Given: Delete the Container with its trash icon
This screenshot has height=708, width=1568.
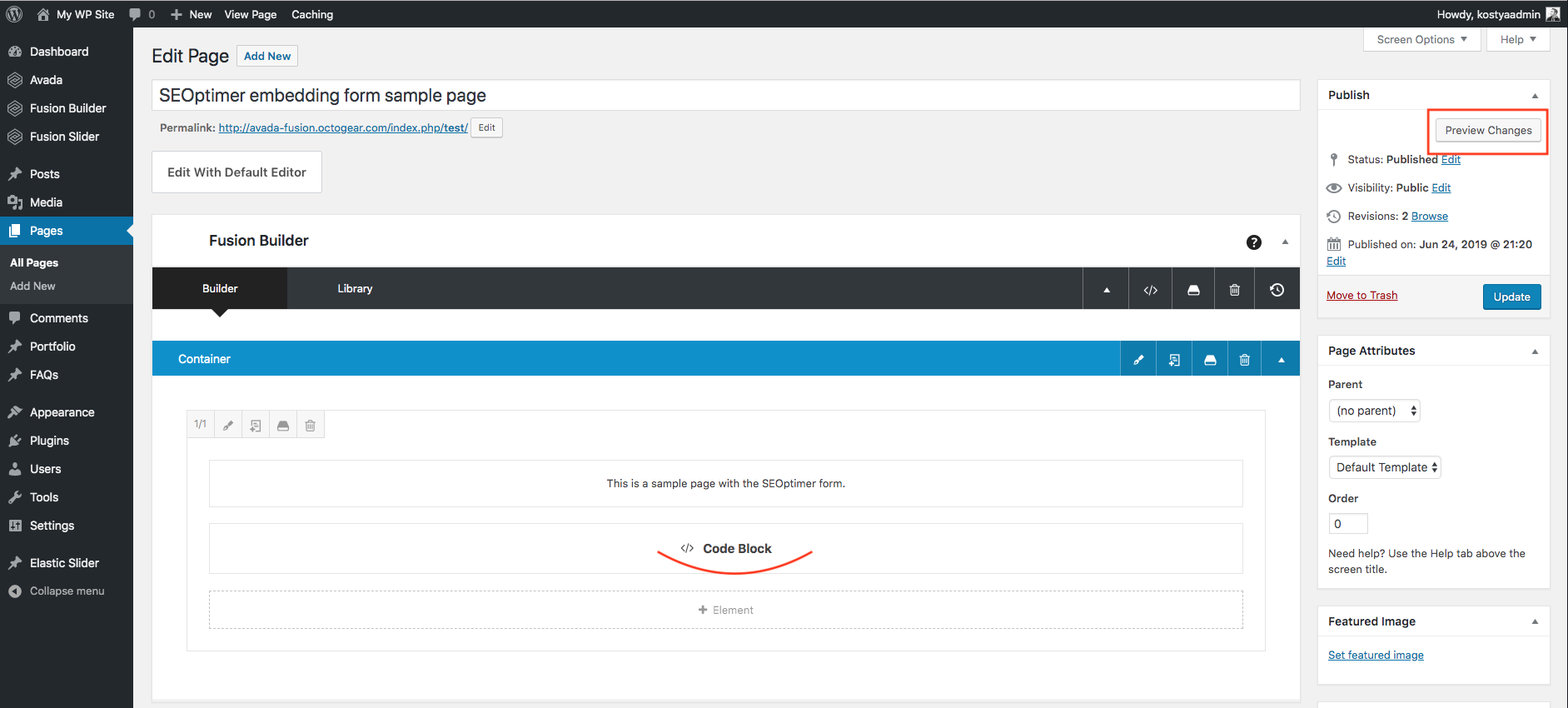Looking at the screenshot, I should [1244, 360].
